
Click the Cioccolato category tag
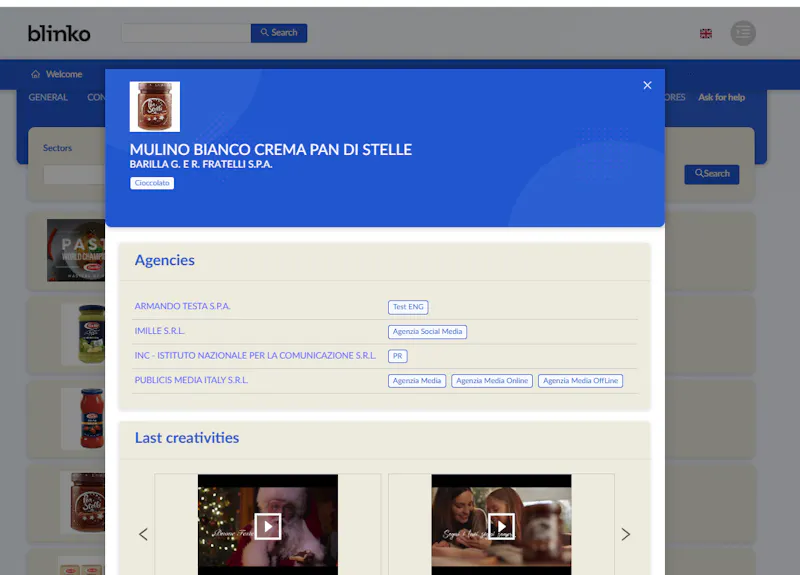[x=152, y=183]
